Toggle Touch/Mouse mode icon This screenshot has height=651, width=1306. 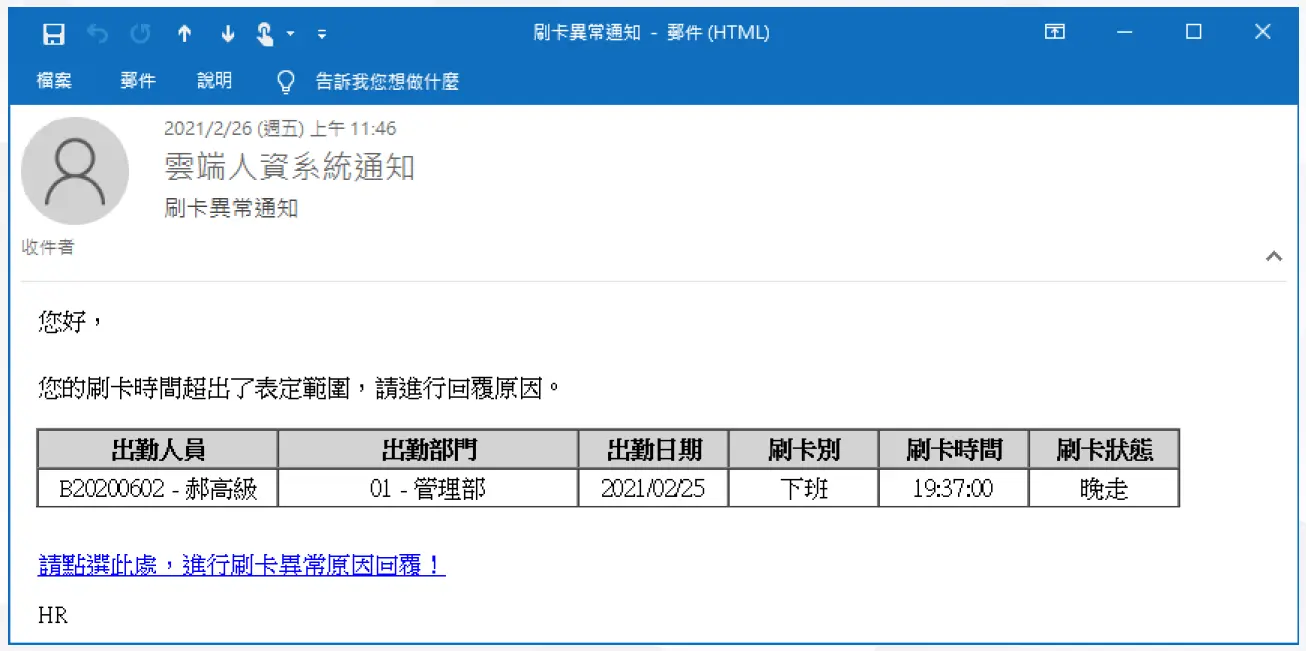pyautogui.click(x=265, y=33)
